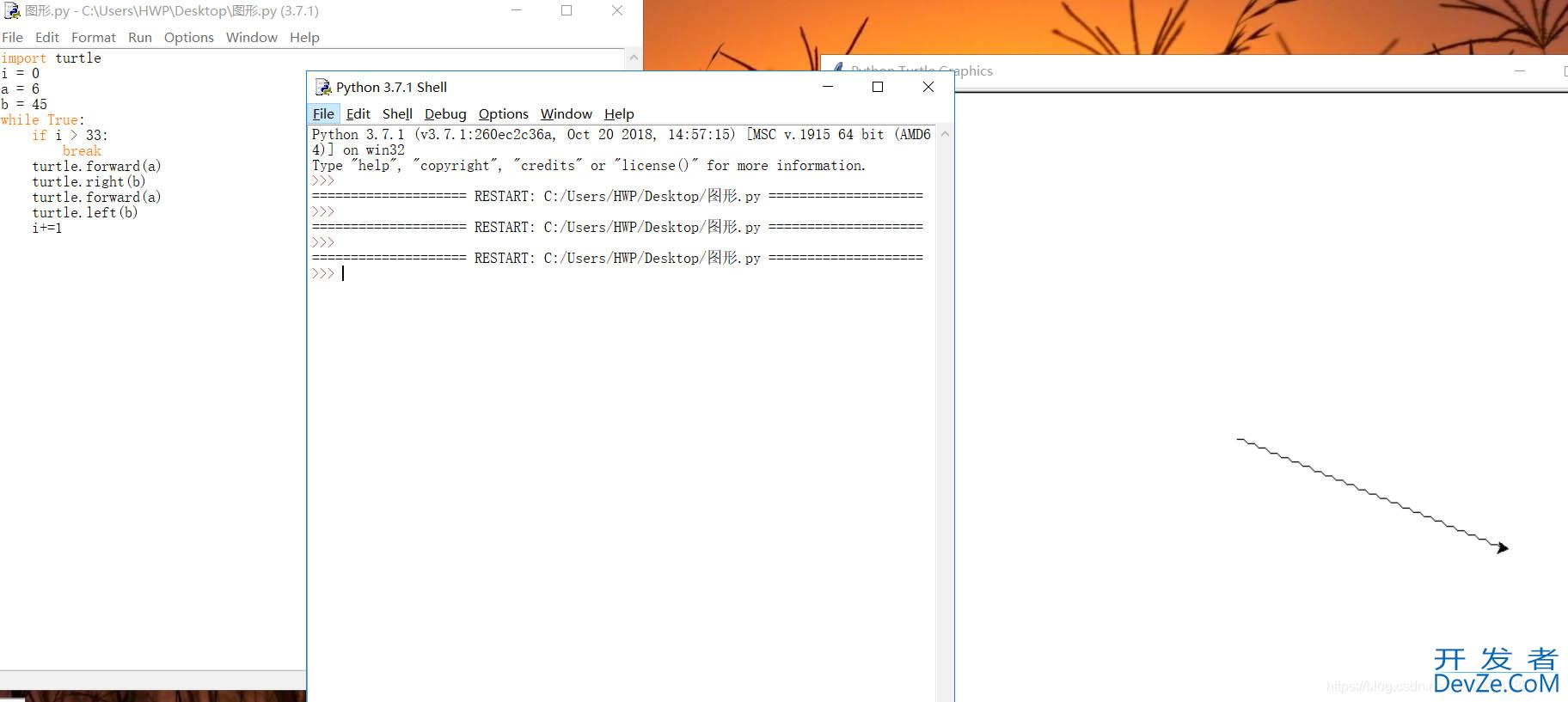Click Turtle Graphics window feather icon
1568x702 pixels.
click(837, 69)
